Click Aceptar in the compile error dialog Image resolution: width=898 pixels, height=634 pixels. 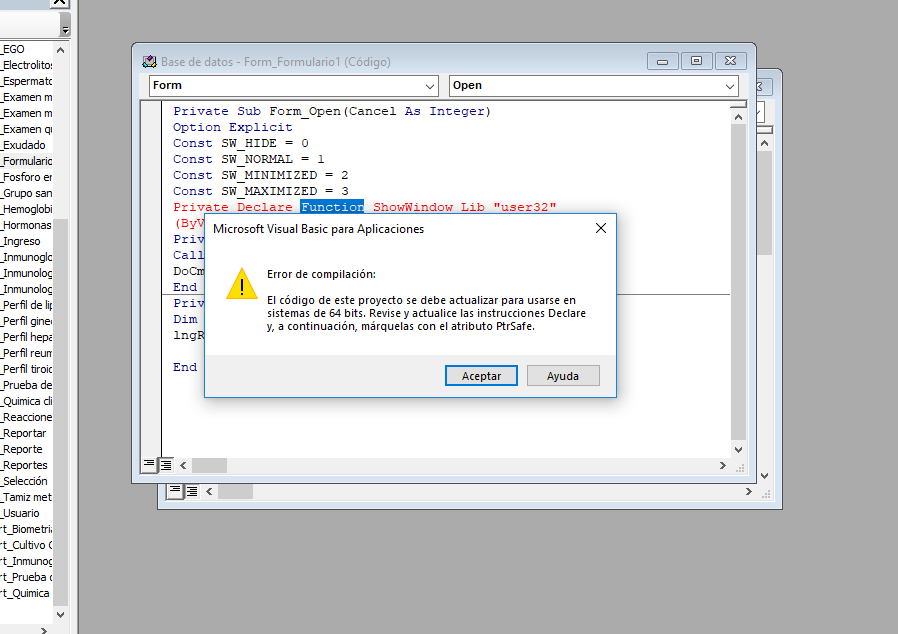click(x=481, y=376)
